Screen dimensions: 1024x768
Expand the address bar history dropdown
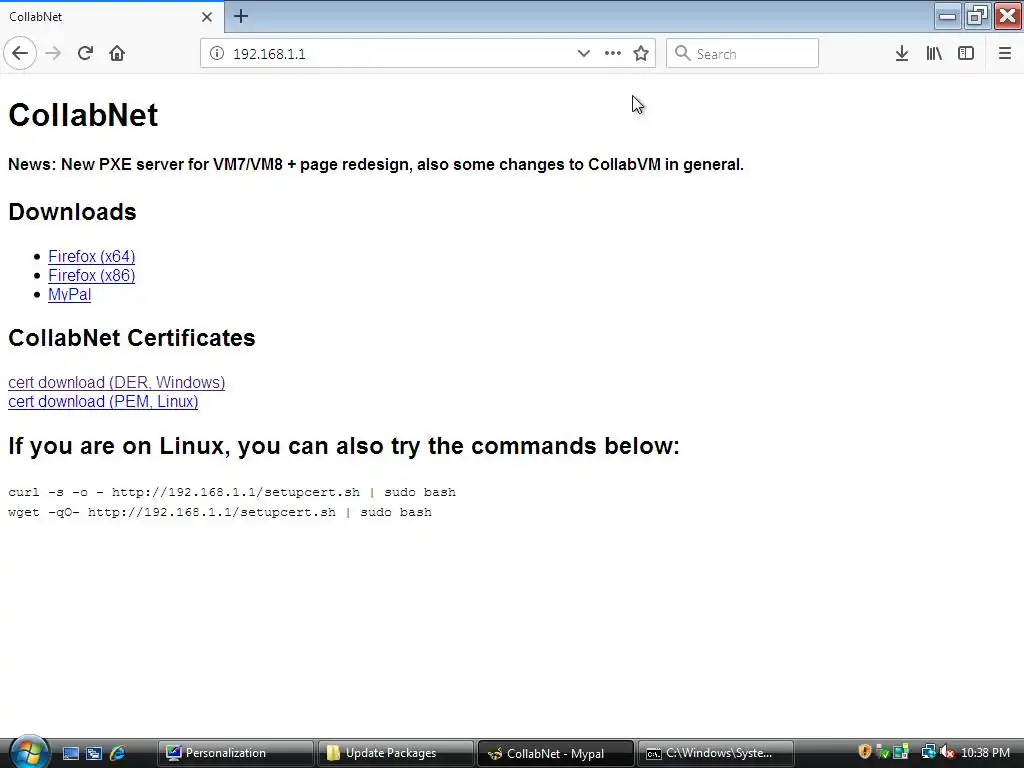click(583, 54)
